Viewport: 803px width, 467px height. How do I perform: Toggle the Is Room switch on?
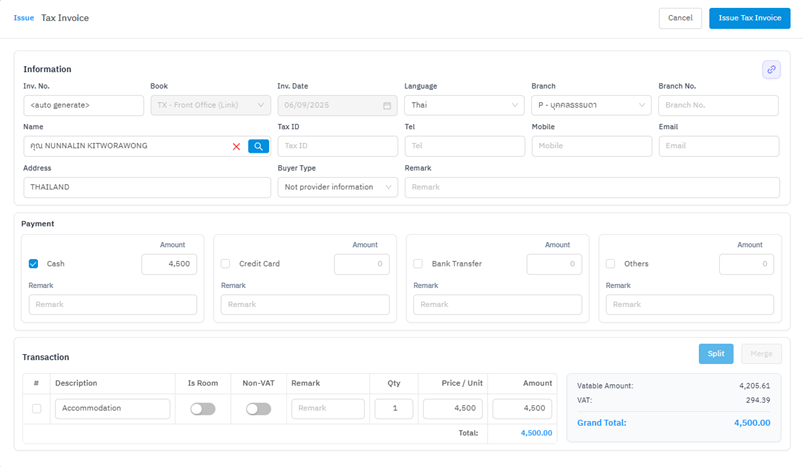coord(203,409)
